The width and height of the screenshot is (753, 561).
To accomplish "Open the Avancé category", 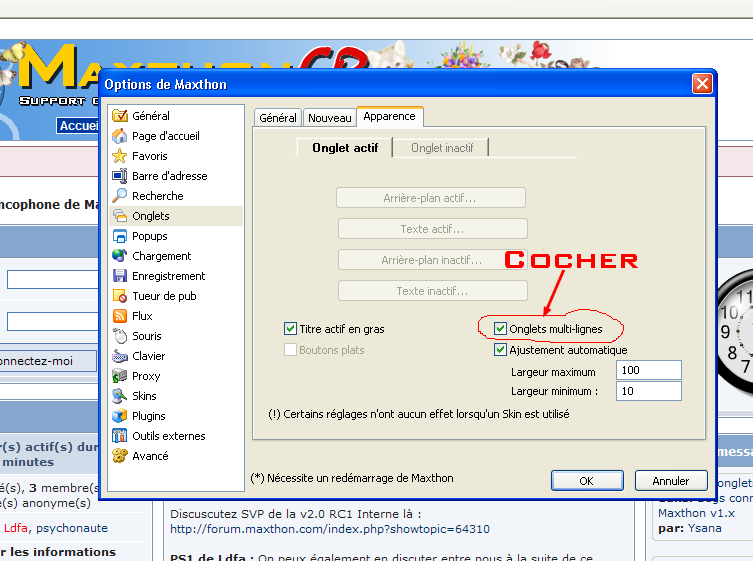I will pos(150,456).
